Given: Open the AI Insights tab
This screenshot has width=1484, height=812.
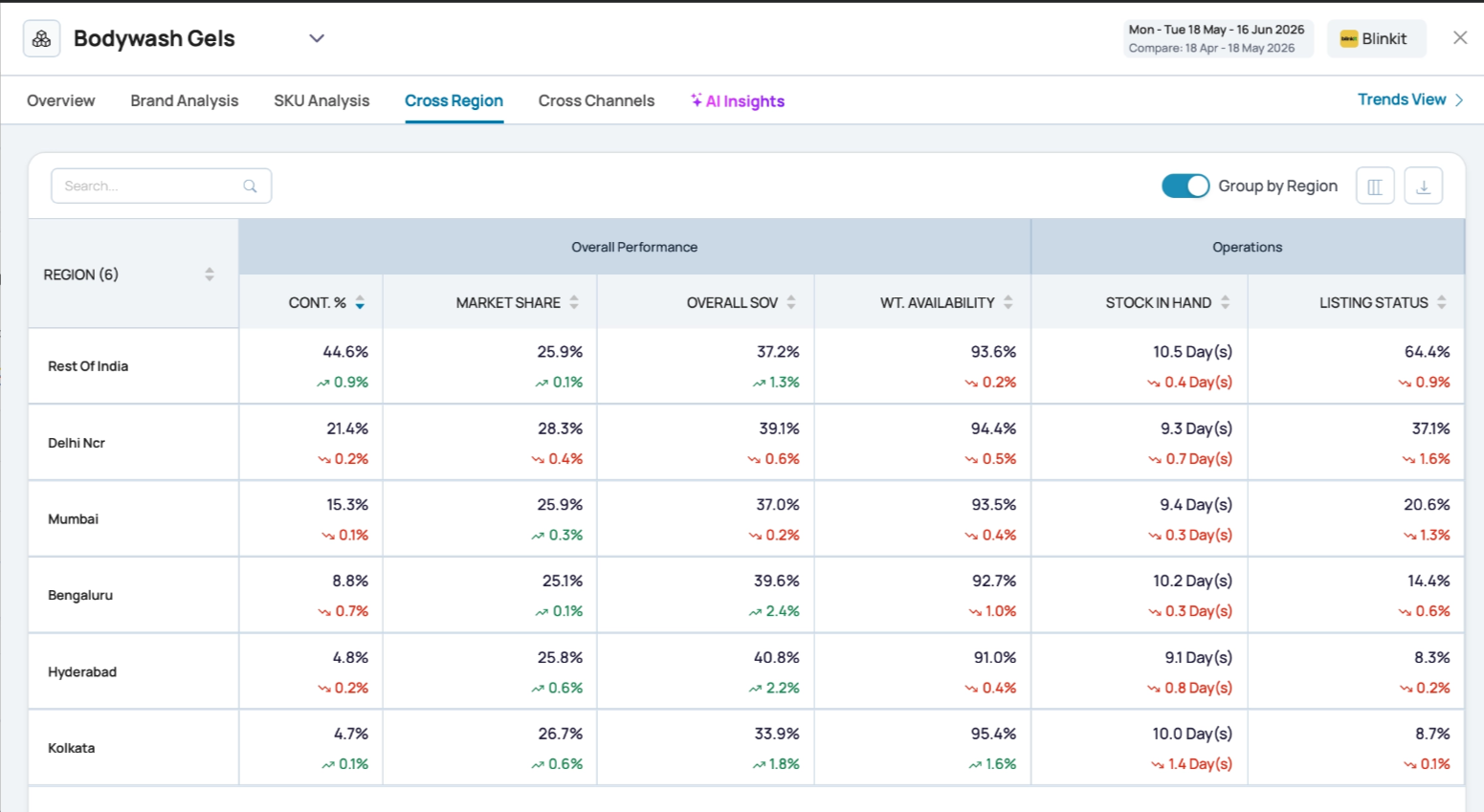Looking at the screenshot, I should (738, 100).
